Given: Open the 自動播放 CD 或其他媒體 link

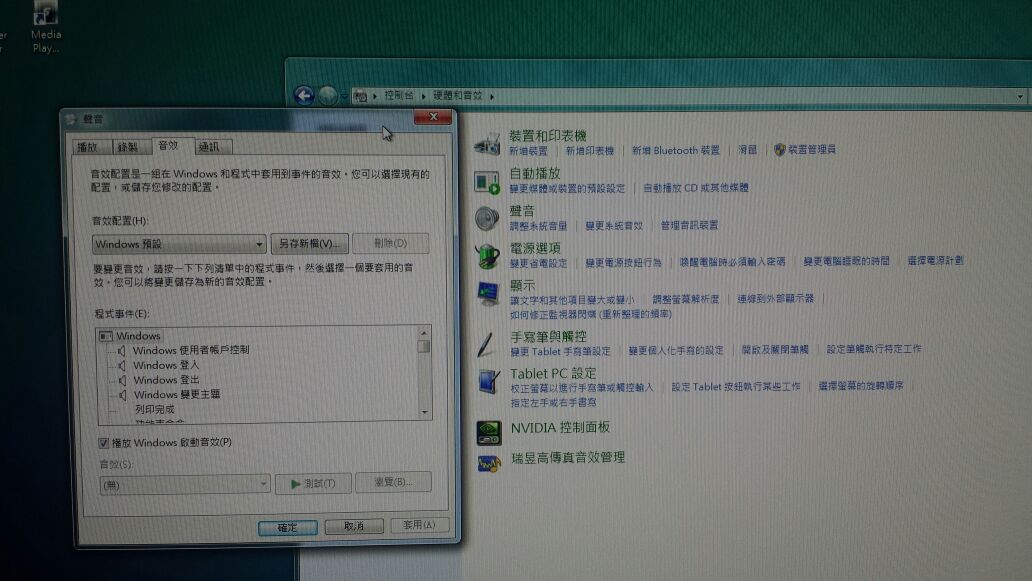Looking at the screenshot, I should pos(696,188).
